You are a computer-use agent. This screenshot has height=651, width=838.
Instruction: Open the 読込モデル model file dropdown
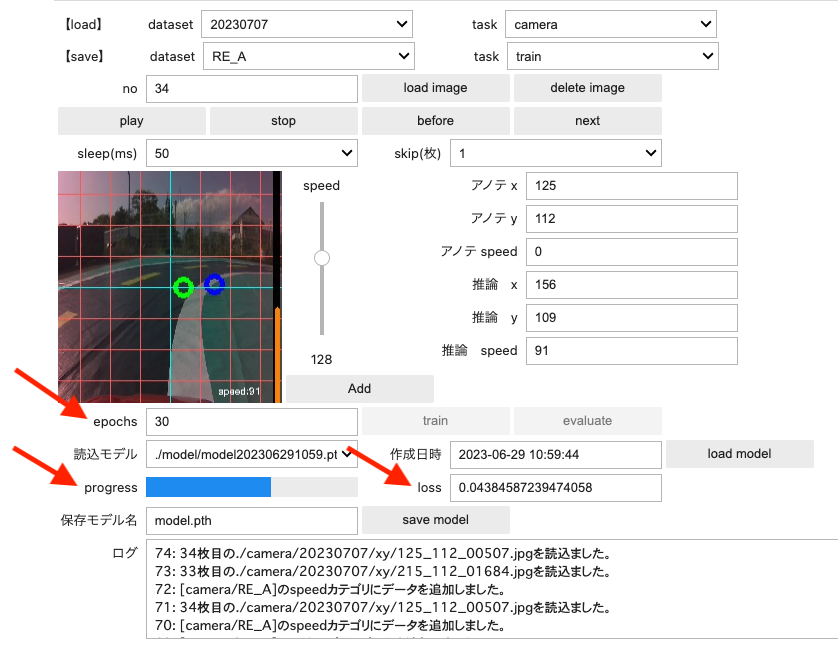pyautogui.click(x=252, y=454)
